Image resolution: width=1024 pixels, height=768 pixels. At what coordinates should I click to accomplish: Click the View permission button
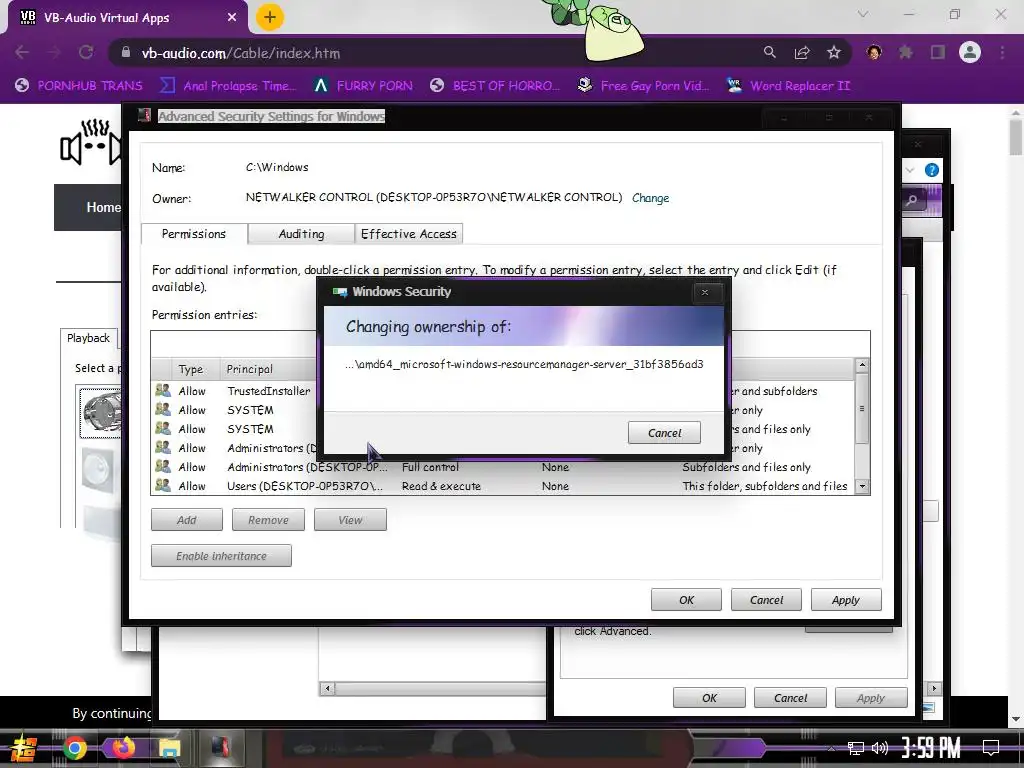tap(350, 520)
